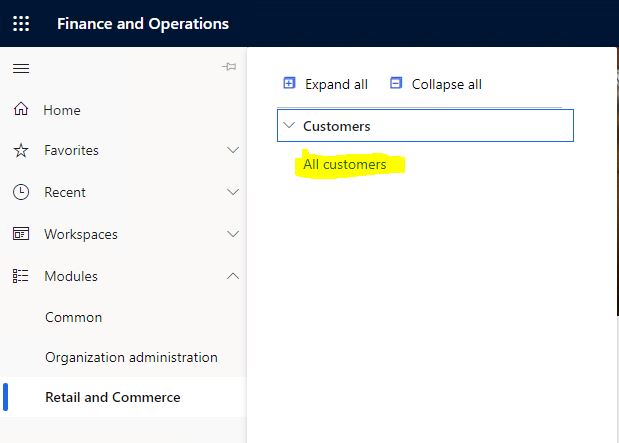Click the Home house icon
Image resolution: width=619 pixels, height=443 pixels.
(x=21, y=109)
